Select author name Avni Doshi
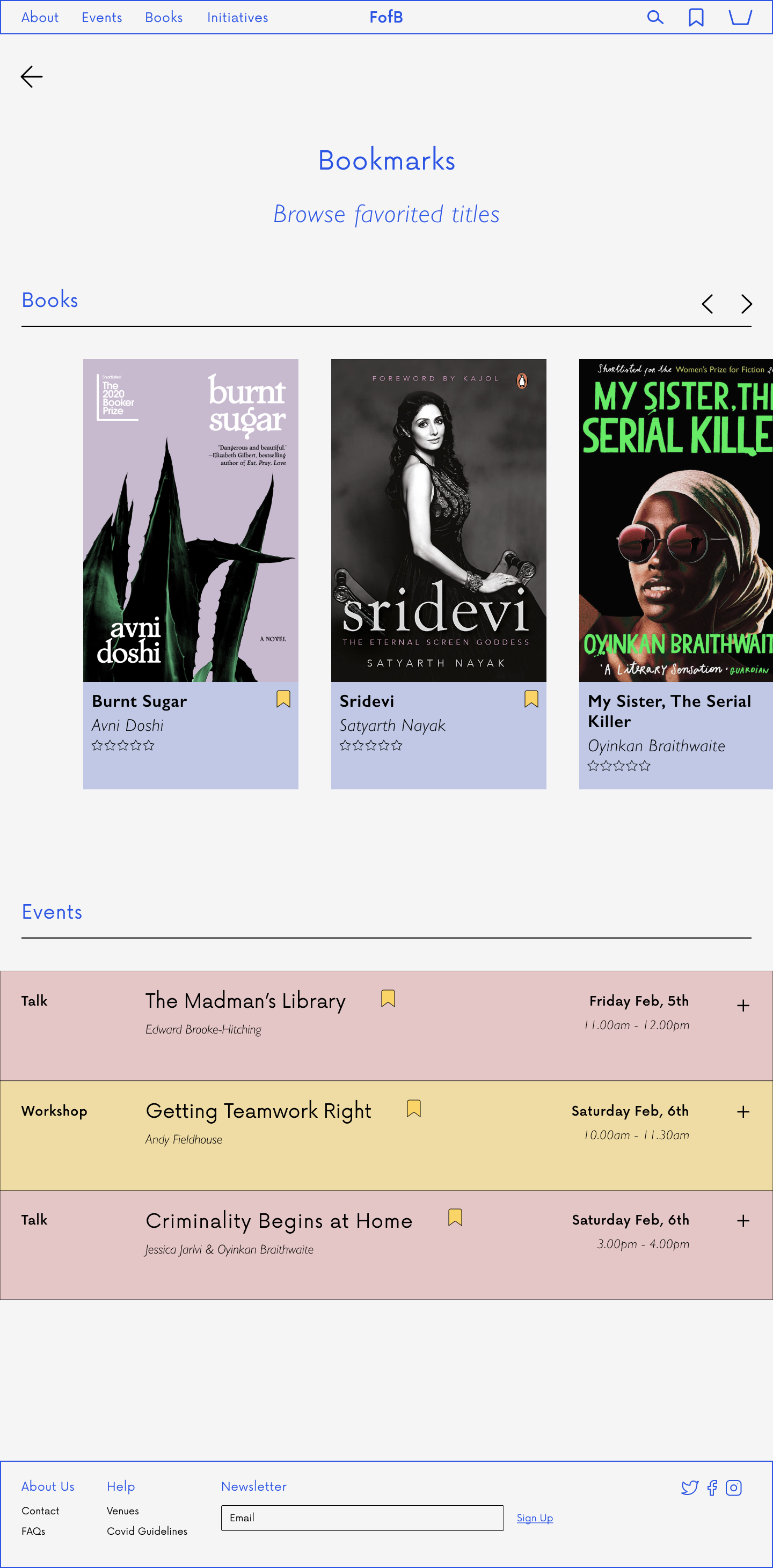 128,726
